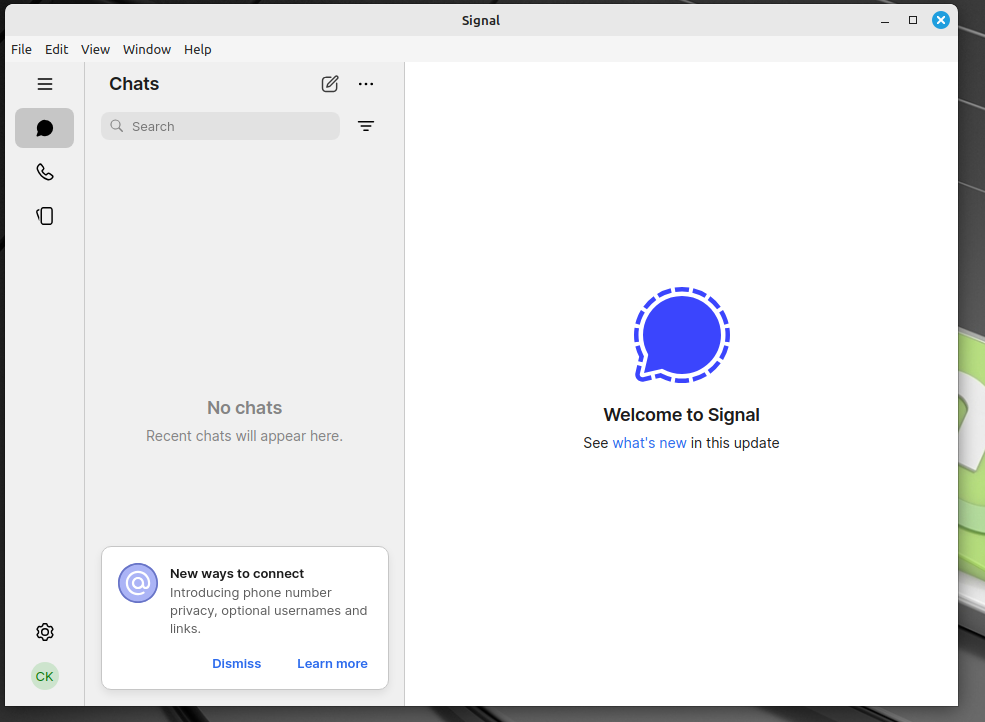
Task: Select the Chats speech bubble icon
Action: (44, 128)
